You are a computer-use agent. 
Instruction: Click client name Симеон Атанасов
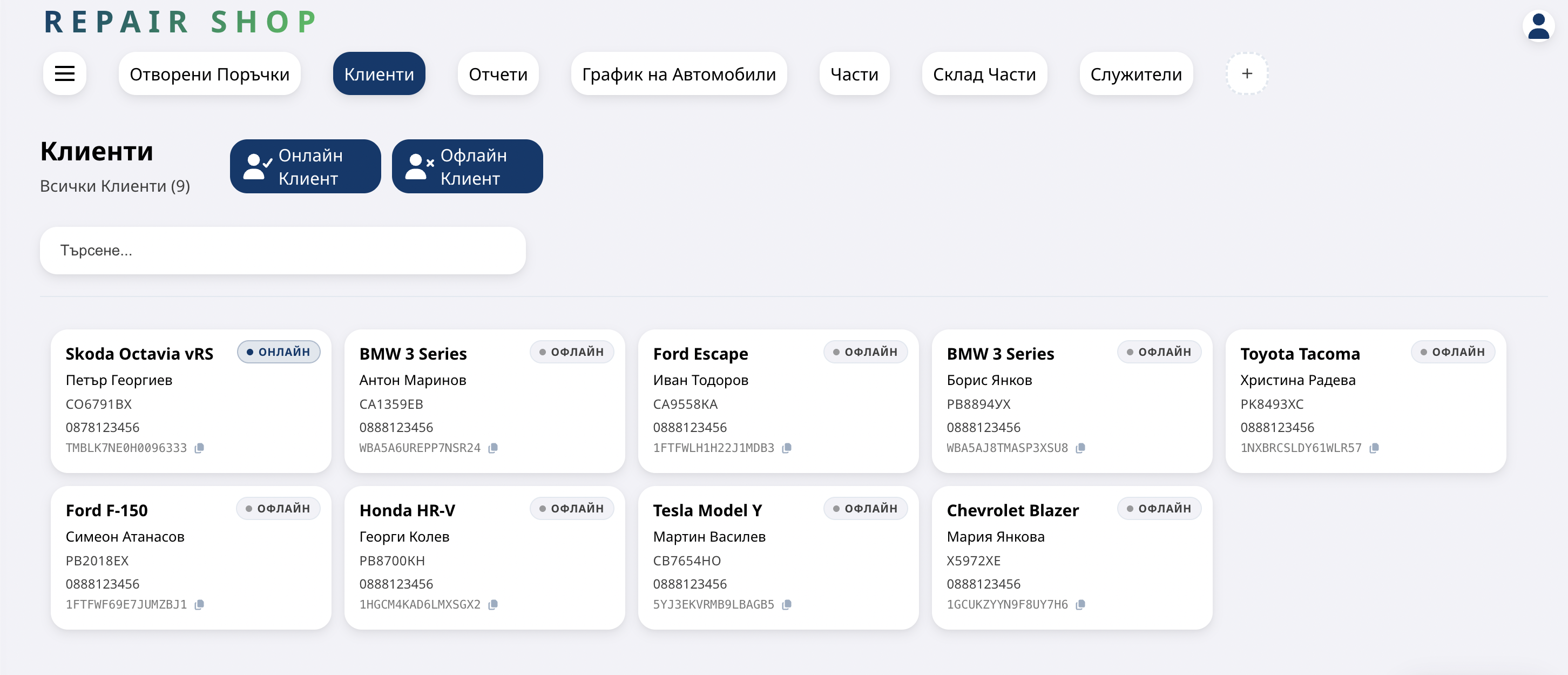click(125, 537)
